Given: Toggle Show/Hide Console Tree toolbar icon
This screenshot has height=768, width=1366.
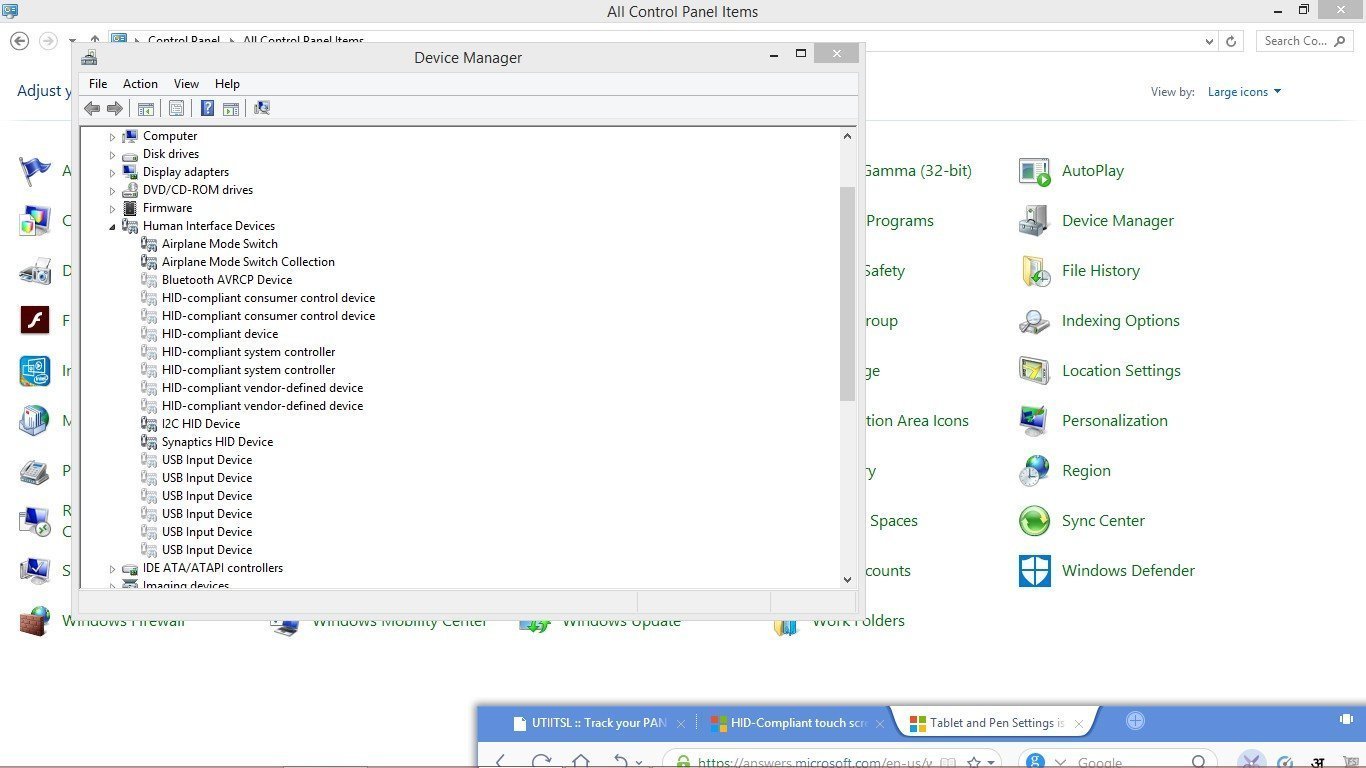Looking at the screenshot, I should [146, 108].
